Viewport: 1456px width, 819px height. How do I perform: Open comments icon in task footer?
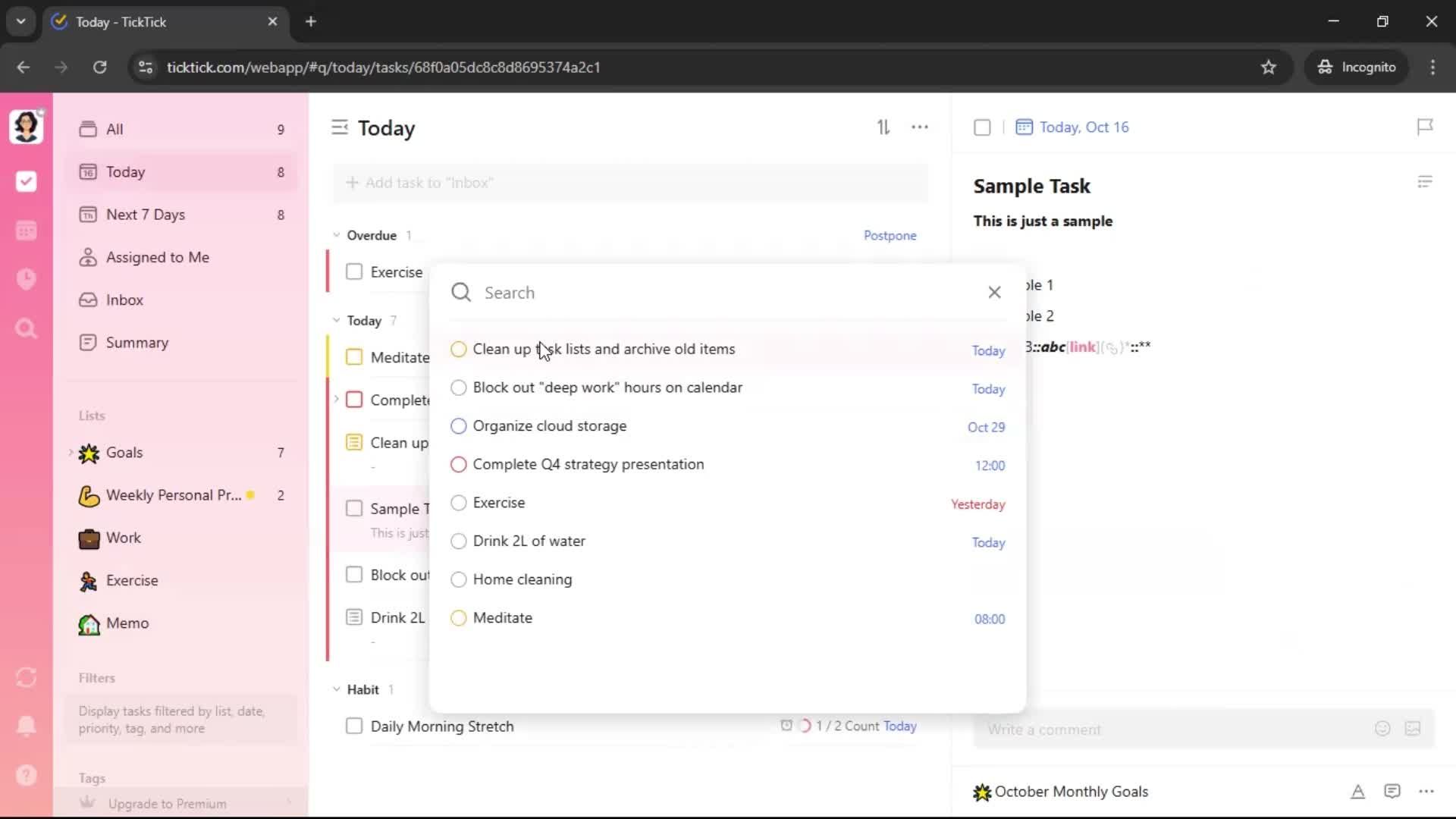pos(1392,792)
